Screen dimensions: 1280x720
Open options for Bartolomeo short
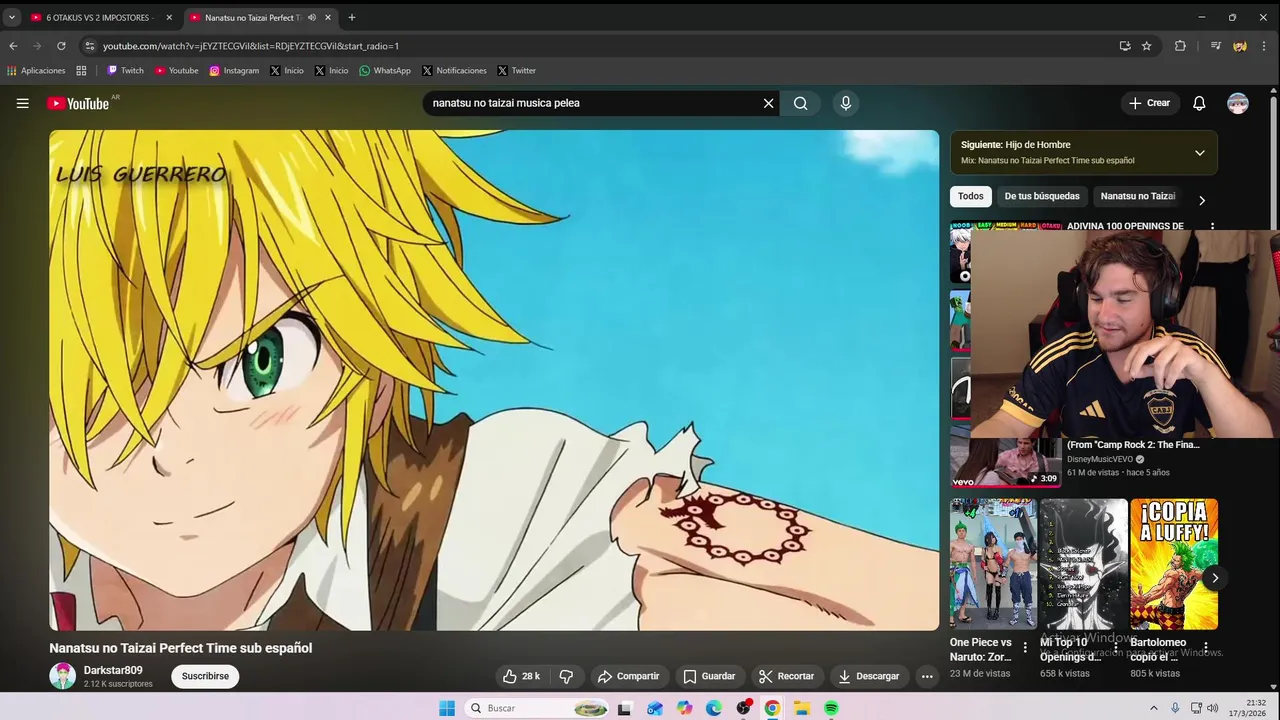pos(1206,648)
